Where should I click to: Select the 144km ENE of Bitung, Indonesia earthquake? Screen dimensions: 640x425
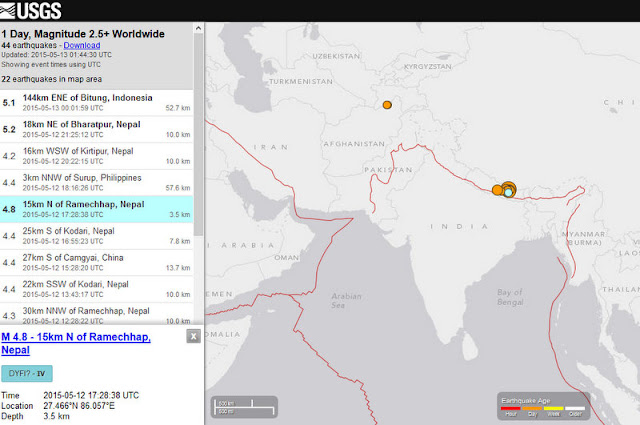[x=96, y=102]
